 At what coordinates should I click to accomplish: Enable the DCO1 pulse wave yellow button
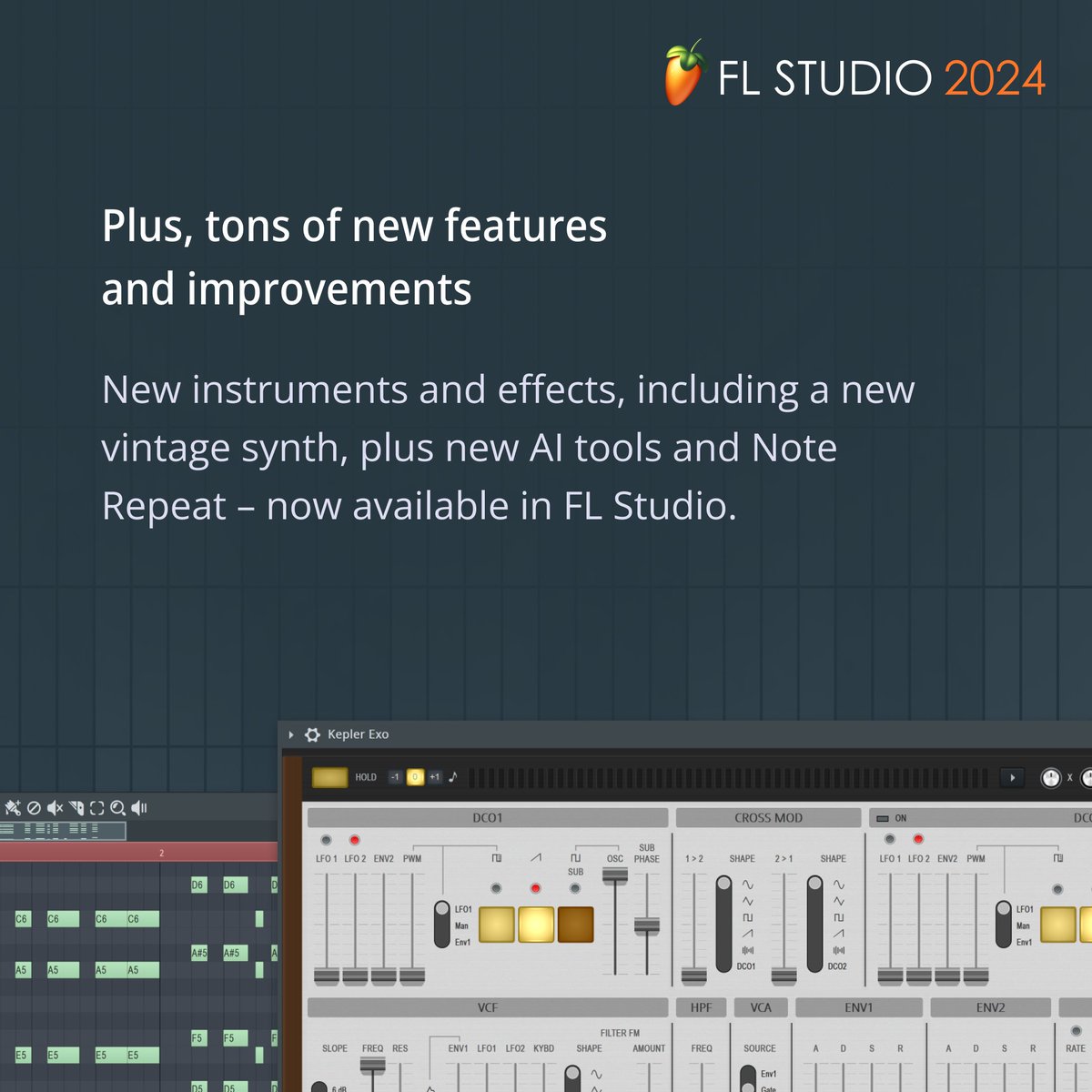pyautogui.click(x=496, y=925)
